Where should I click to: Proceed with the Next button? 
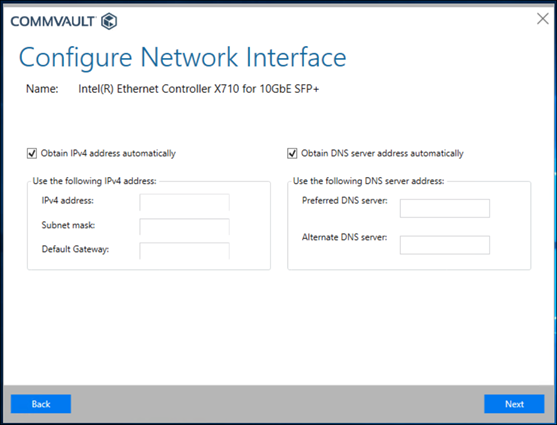pyautogui.click(x=514, y=404)
